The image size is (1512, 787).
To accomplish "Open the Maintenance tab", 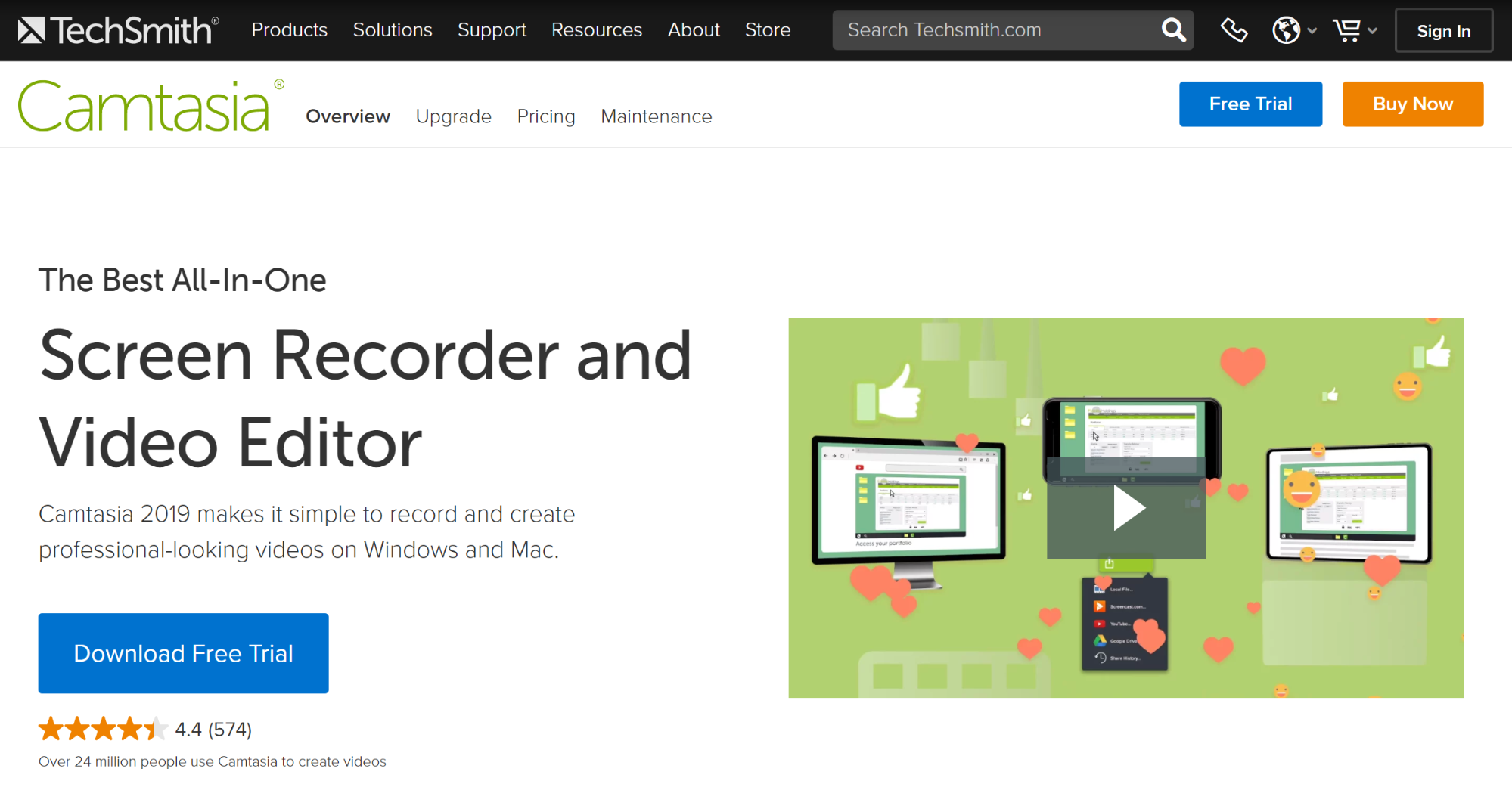I will click(x=657, y=116).
